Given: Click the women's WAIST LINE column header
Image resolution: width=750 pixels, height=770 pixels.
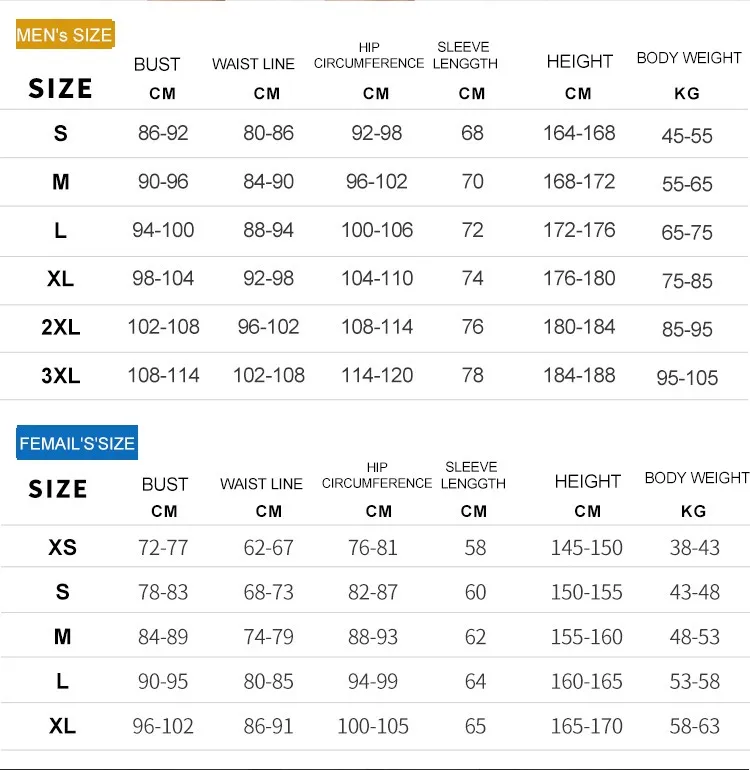Looking at the screenshot, I should [261, 484].
